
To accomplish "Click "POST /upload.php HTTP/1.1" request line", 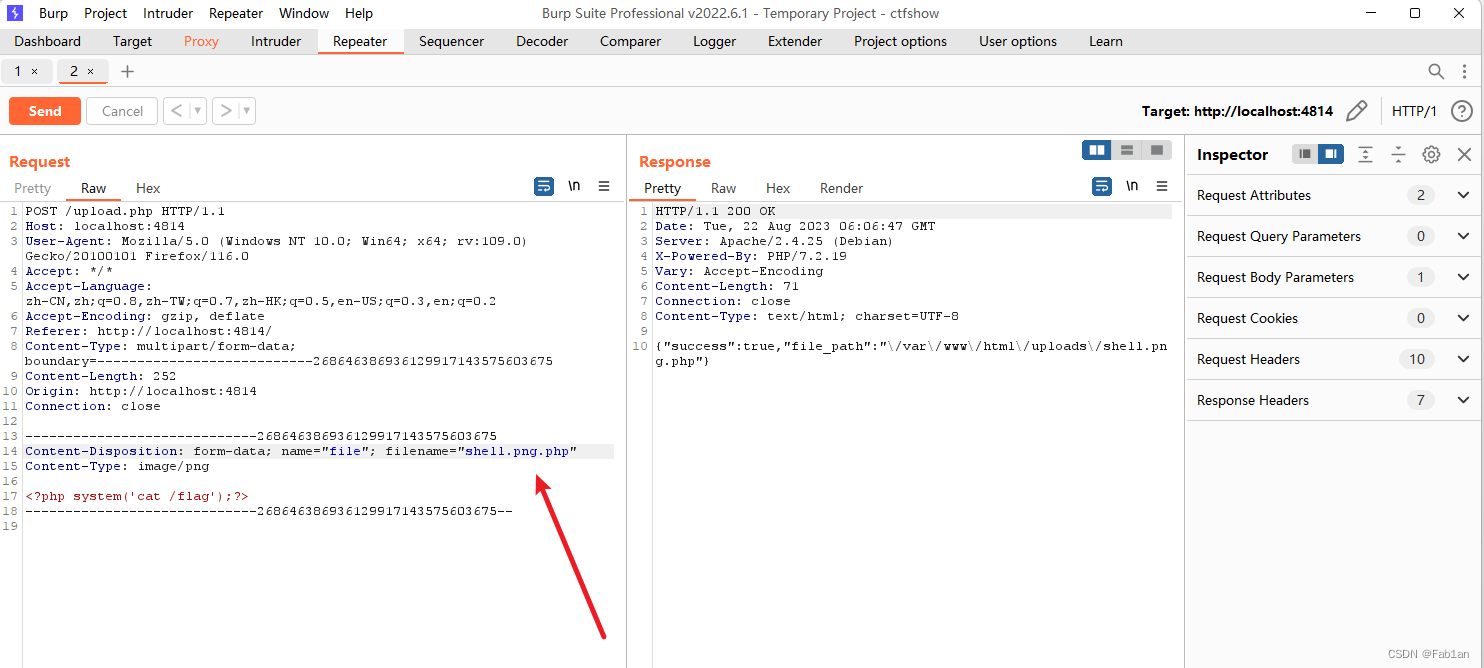I will (x=125, y=211).
